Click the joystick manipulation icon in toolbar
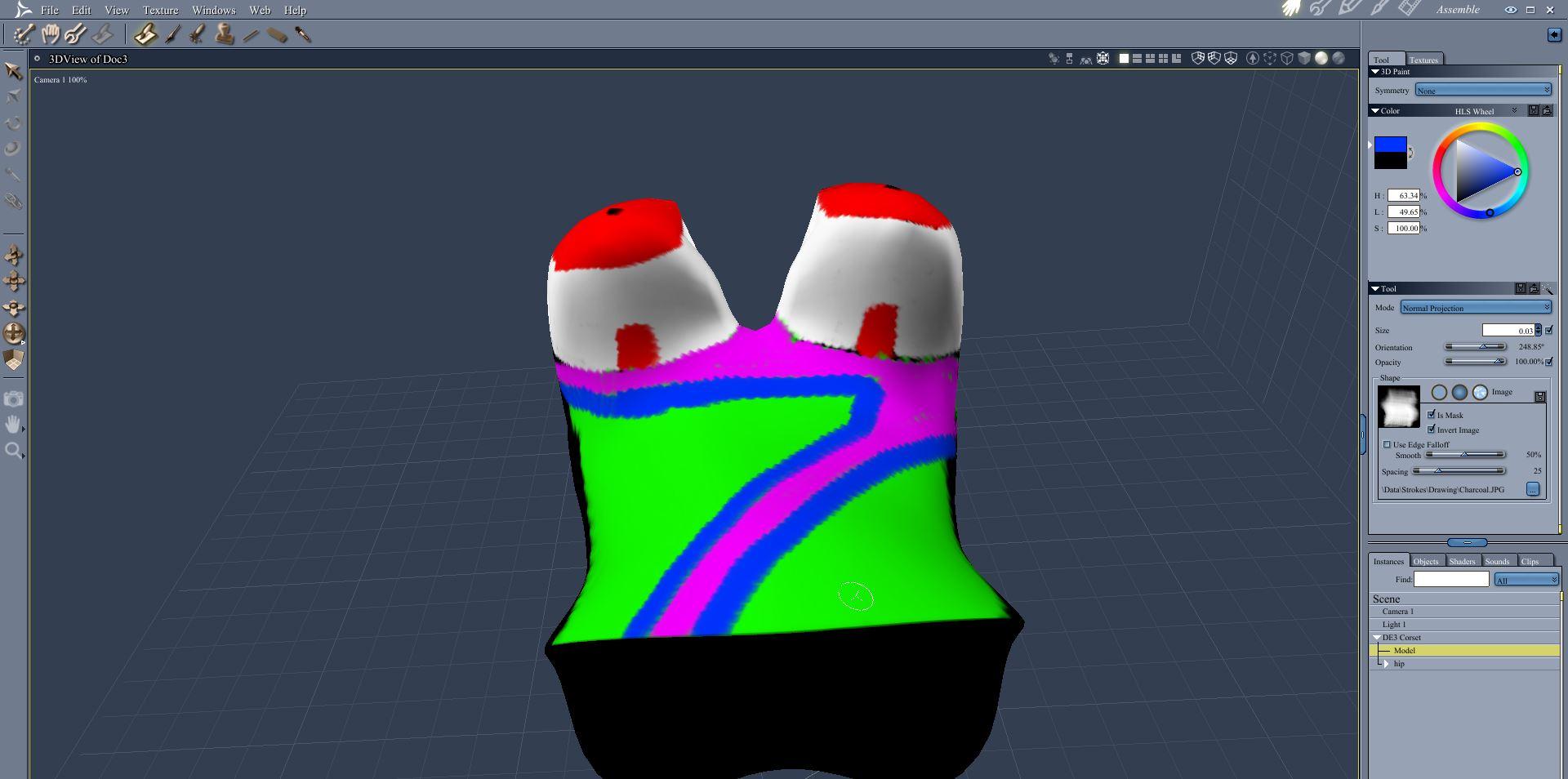The height and width of the screenshot is (779, 1568). tap(23, 34)
